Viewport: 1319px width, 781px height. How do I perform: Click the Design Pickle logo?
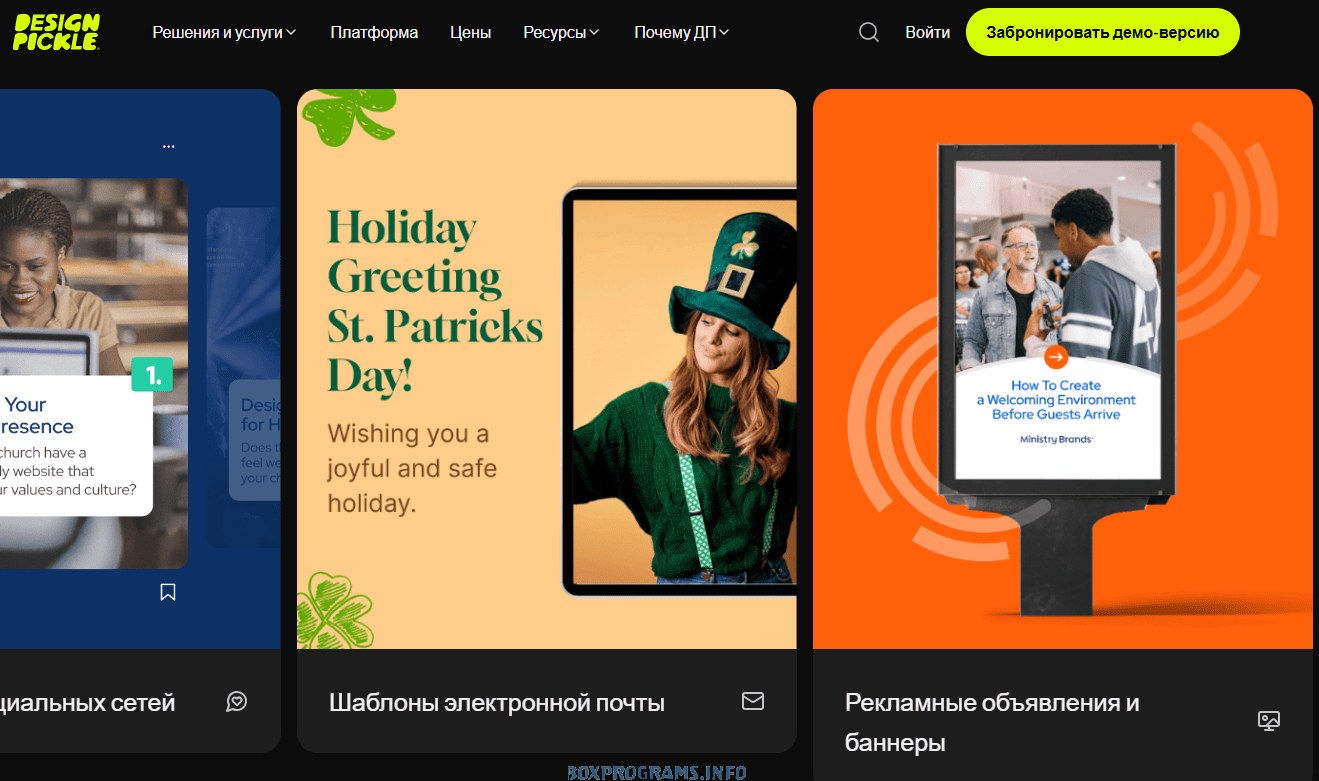tap(56, 32)
